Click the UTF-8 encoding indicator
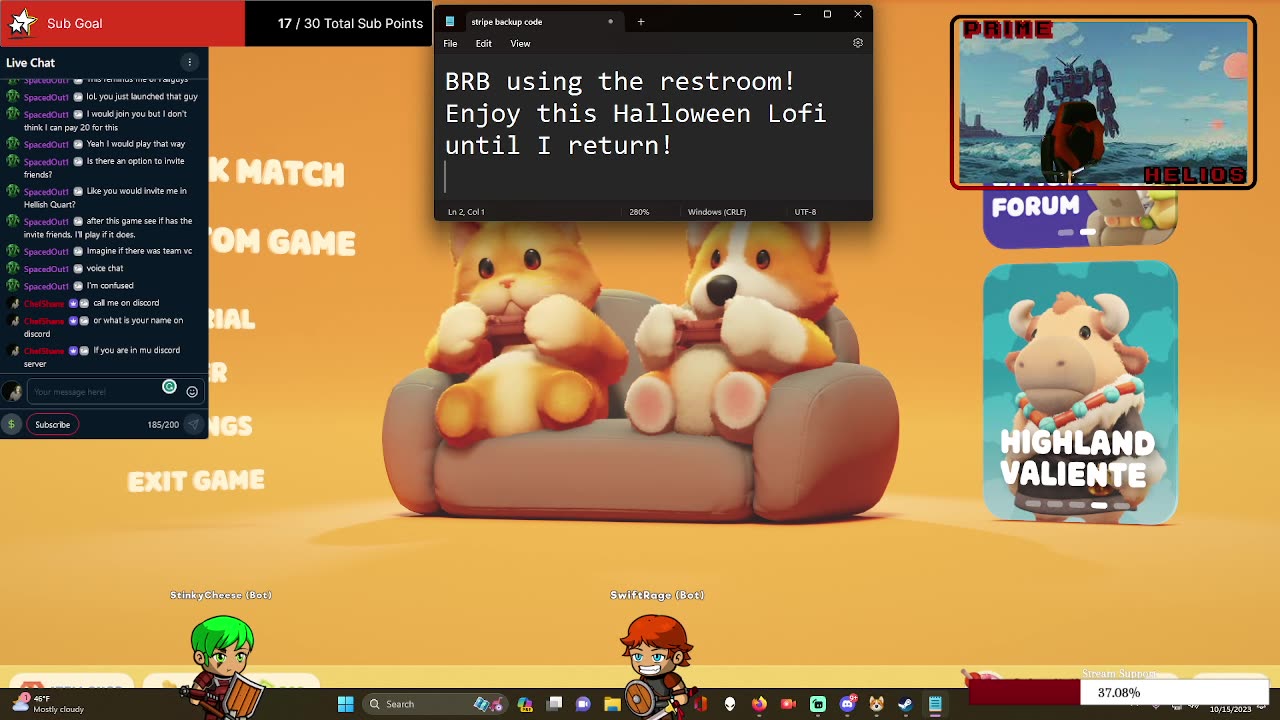 [805, 212]
